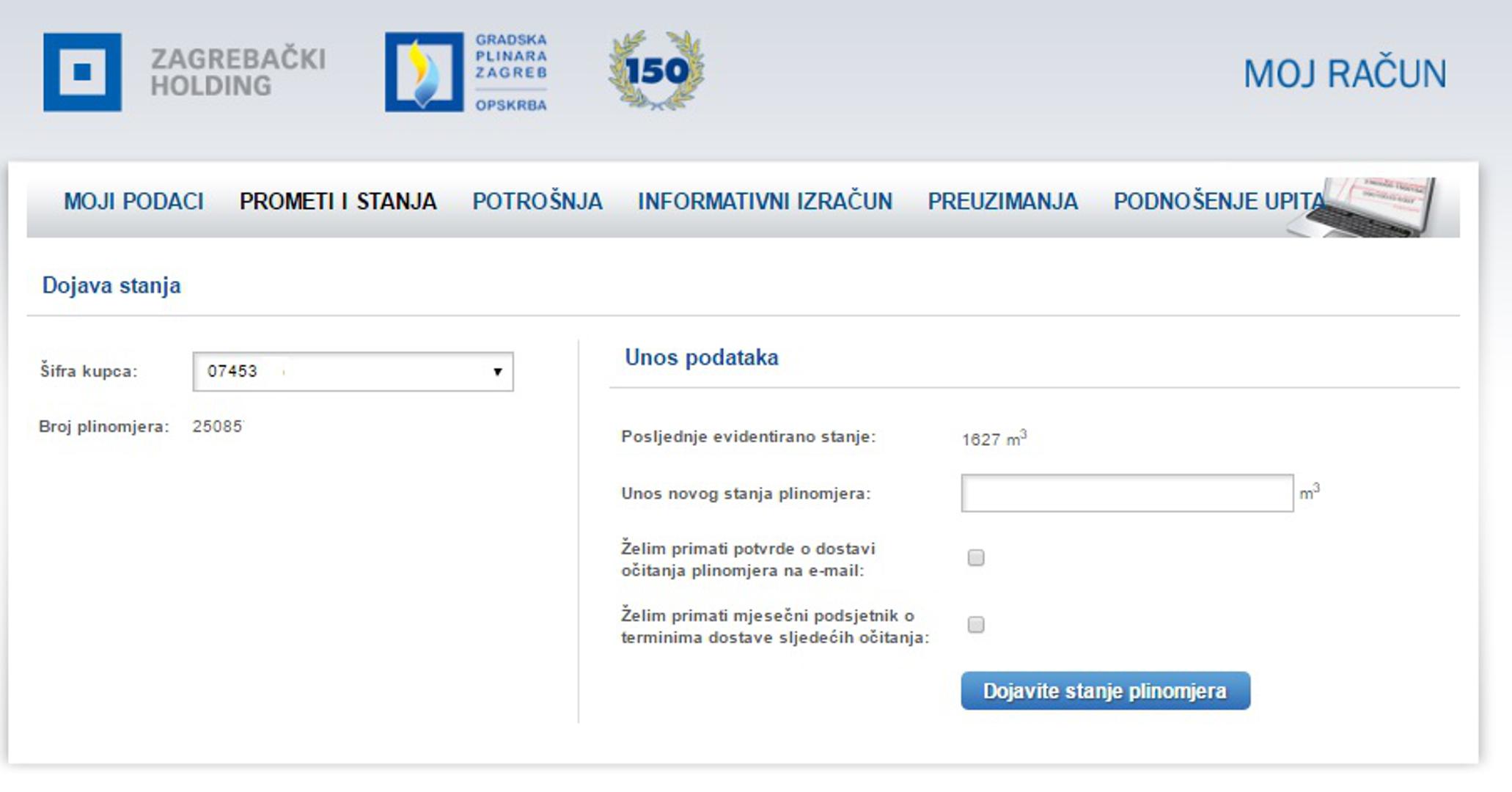Click the Gradska Plinara Opskrba text label
The width and height of the screenshot is (1512, 792).
point(510,72)
